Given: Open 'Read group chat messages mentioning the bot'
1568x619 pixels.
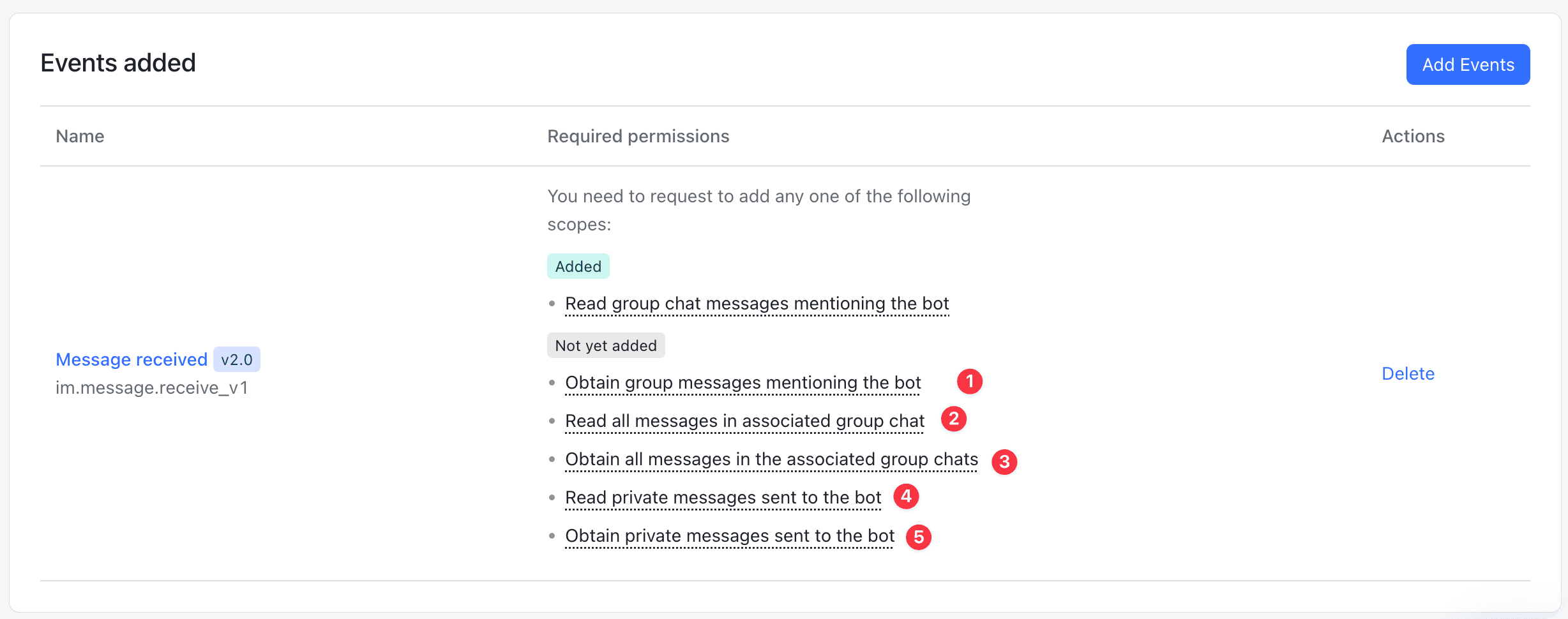Looking at the screenshot, I should coord(757,304).
